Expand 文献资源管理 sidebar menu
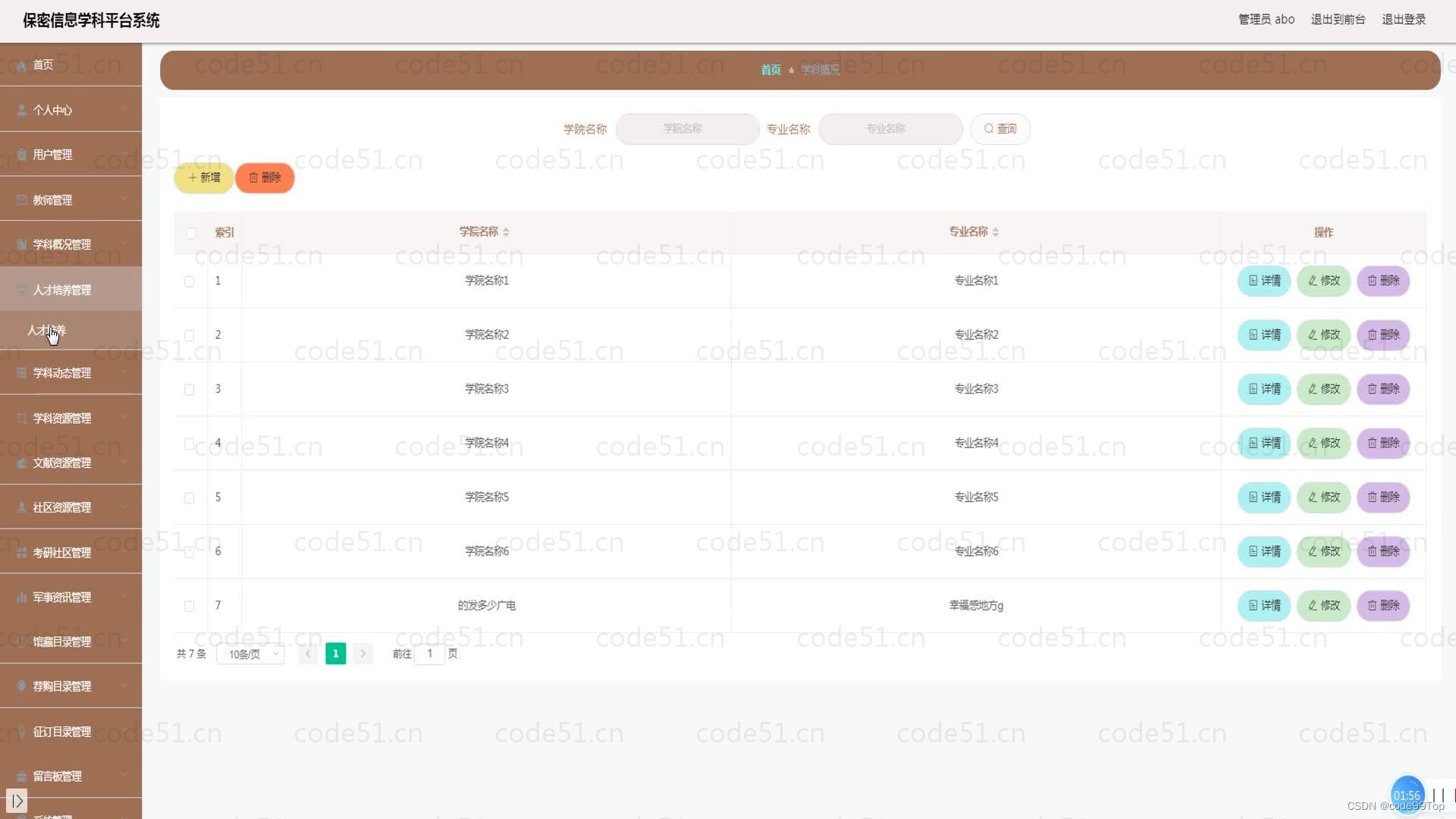Viewport: 1456px width, 819px height. click(71, 463)
